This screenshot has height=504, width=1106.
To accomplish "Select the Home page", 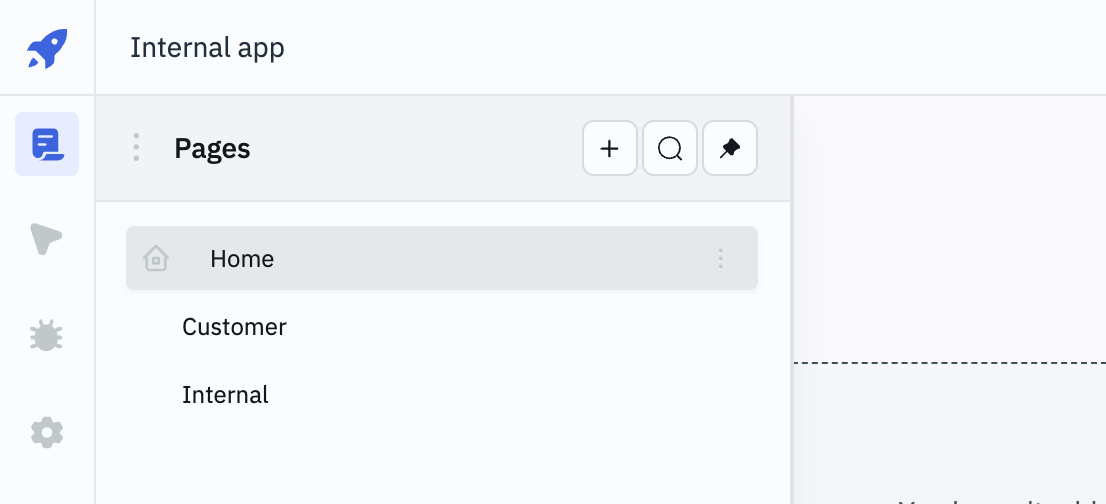I will pyautogui.click(x=242, y=259).
